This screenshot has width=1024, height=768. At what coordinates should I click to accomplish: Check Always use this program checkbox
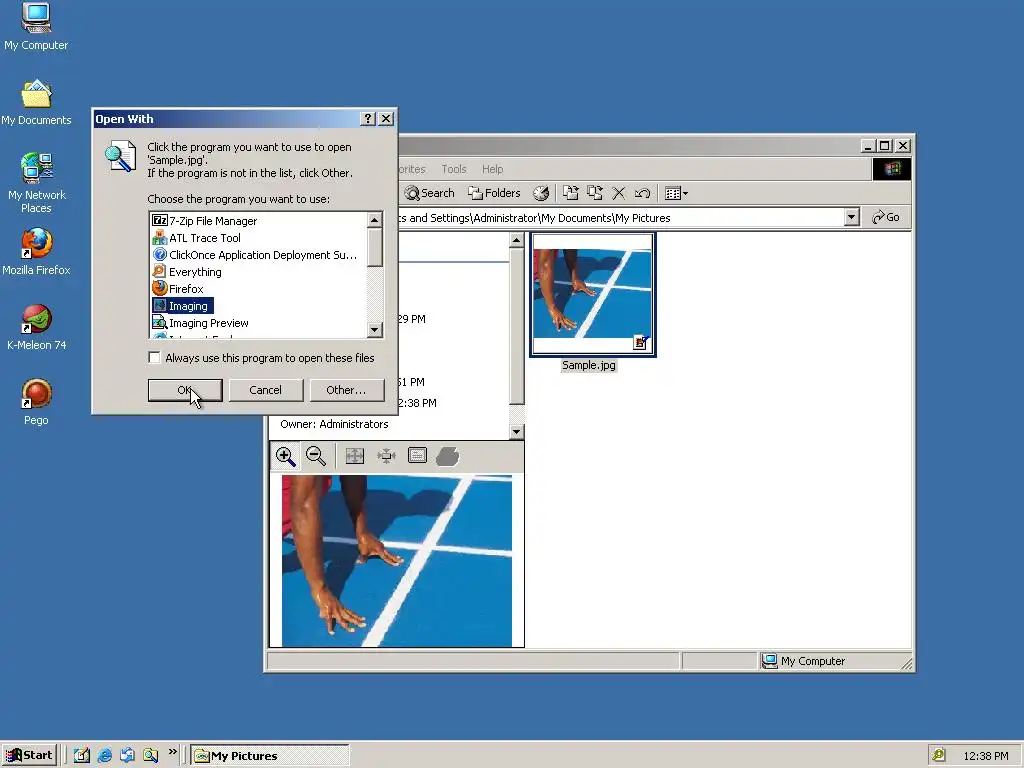[x=154, y=357]
